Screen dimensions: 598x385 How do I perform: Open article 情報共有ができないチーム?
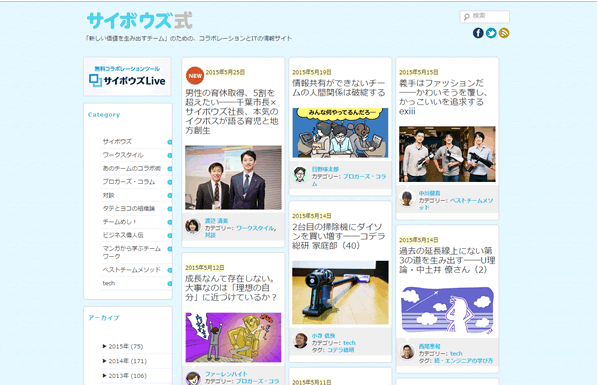pyautogui.click(x=339, y=88)
